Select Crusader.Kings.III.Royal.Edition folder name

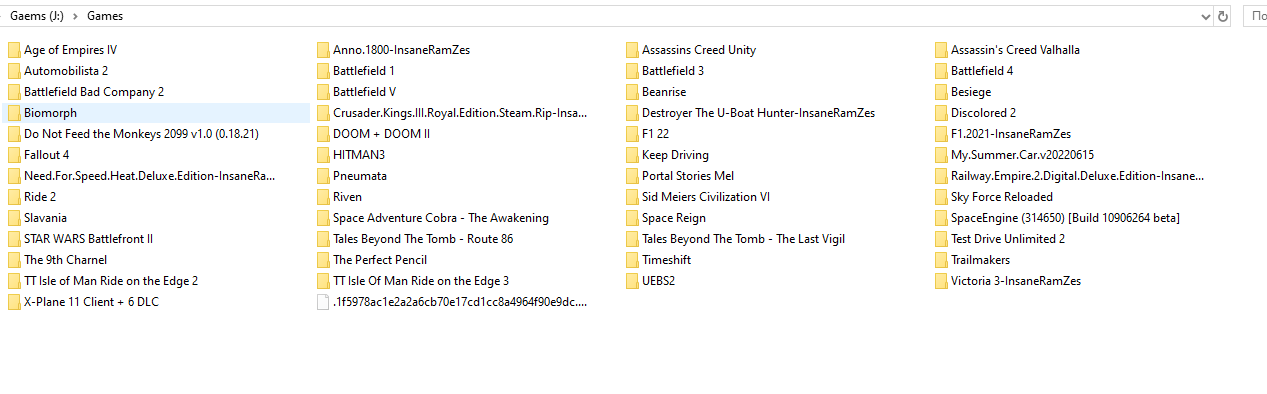pyautogui.click(x=460, y=113)
